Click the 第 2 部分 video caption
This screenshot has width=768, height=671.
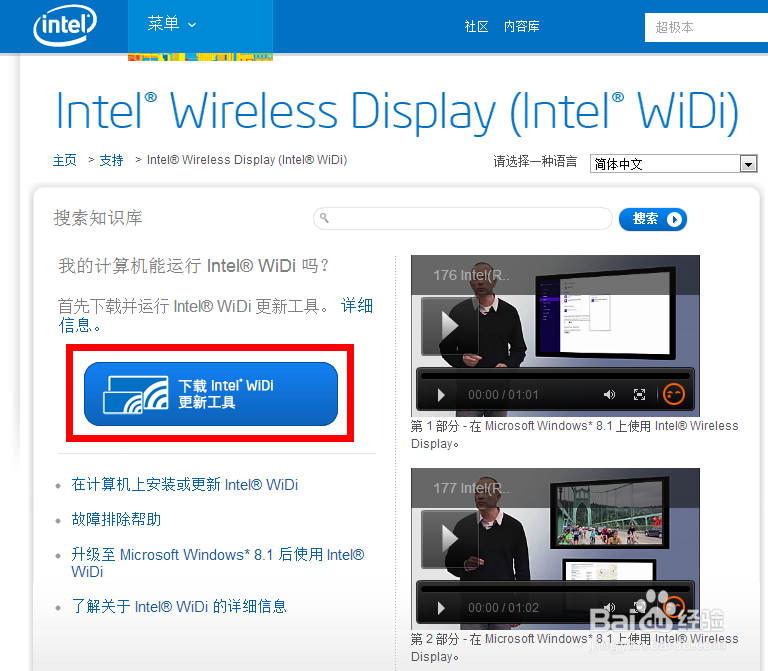575,647
